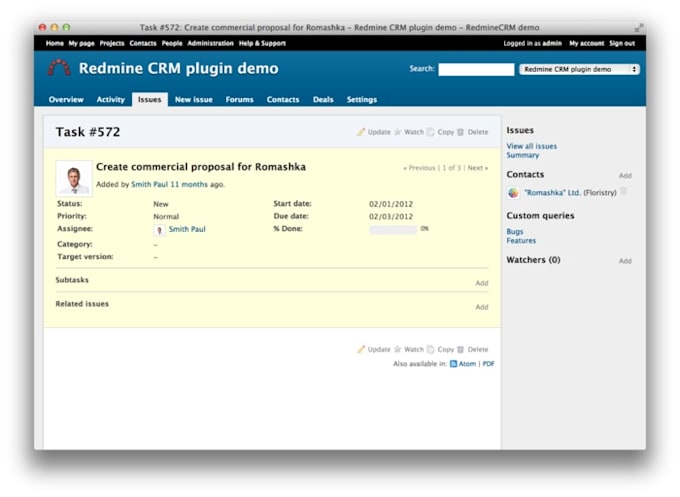Click the % Done progress bar
This screenshot has width=680, height=497.
pyautogui.click(x=393, y=230)
